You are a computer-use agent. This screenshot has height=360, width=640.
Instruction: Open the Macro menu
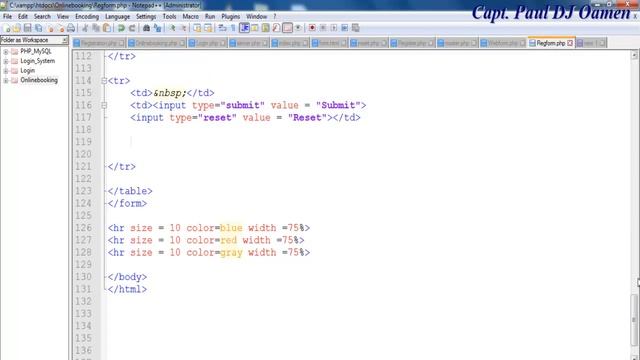click(191, 16)
